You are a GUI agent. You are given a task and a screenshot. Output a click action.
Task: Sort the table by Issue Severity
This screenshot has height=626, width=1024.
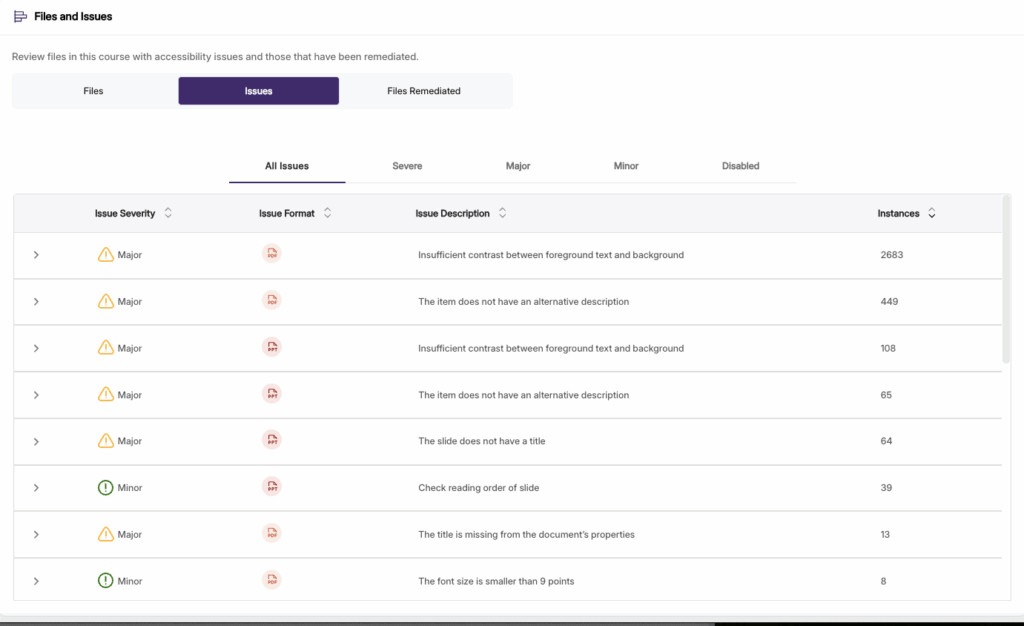point(168,212)
